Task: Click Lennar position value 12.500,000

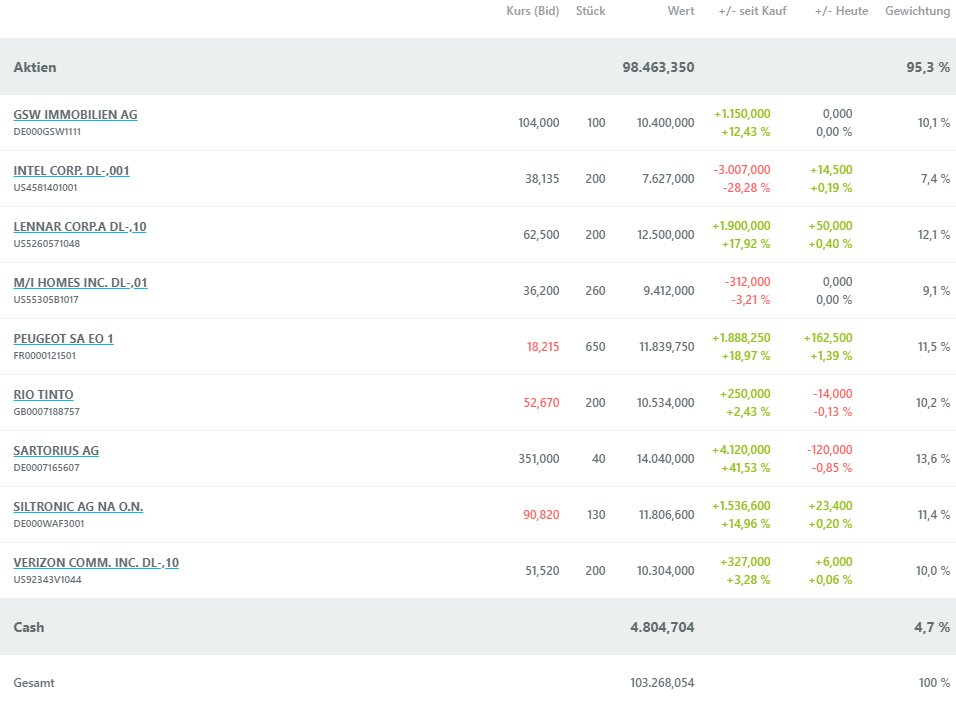Action: point(666,235)
